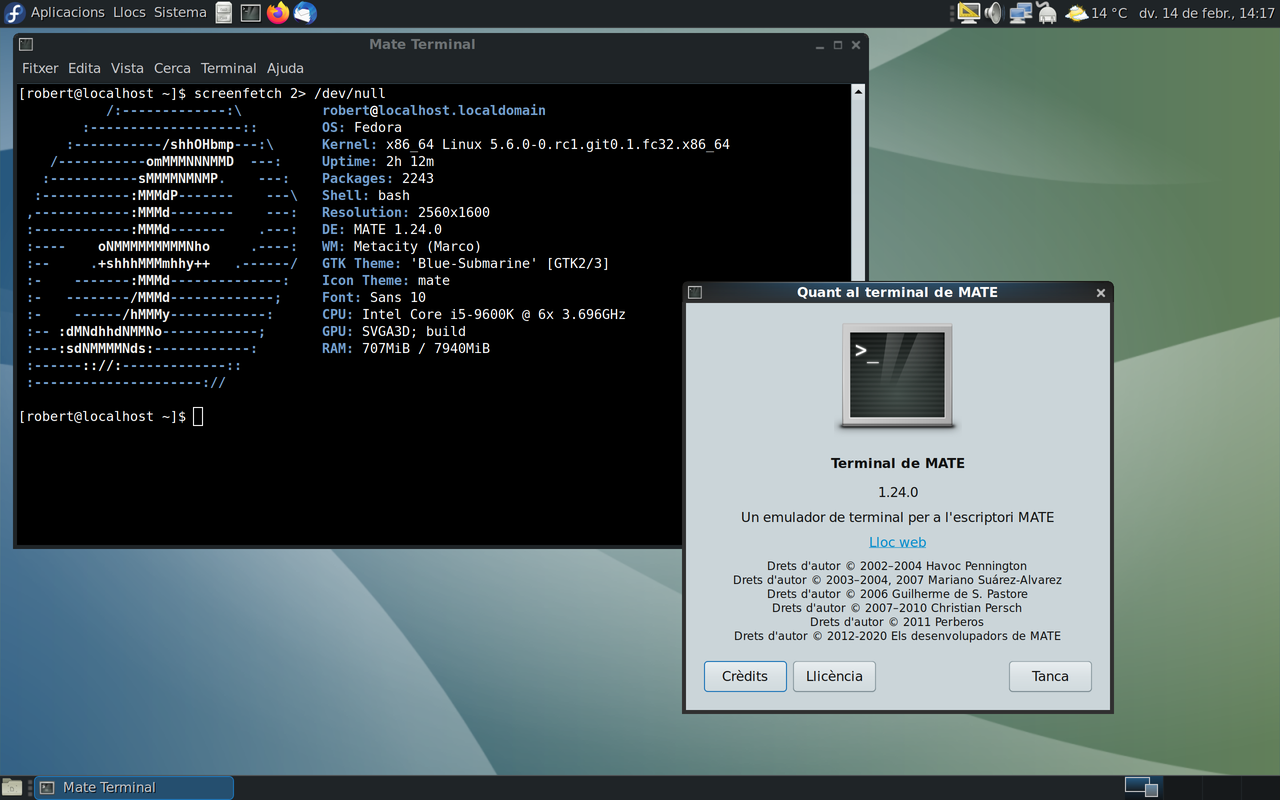The width and height of the screenshot is (1280, 800).
Task: Click the clock showing dv. 14 de febr., 14:17
Action: [1207, 13]
